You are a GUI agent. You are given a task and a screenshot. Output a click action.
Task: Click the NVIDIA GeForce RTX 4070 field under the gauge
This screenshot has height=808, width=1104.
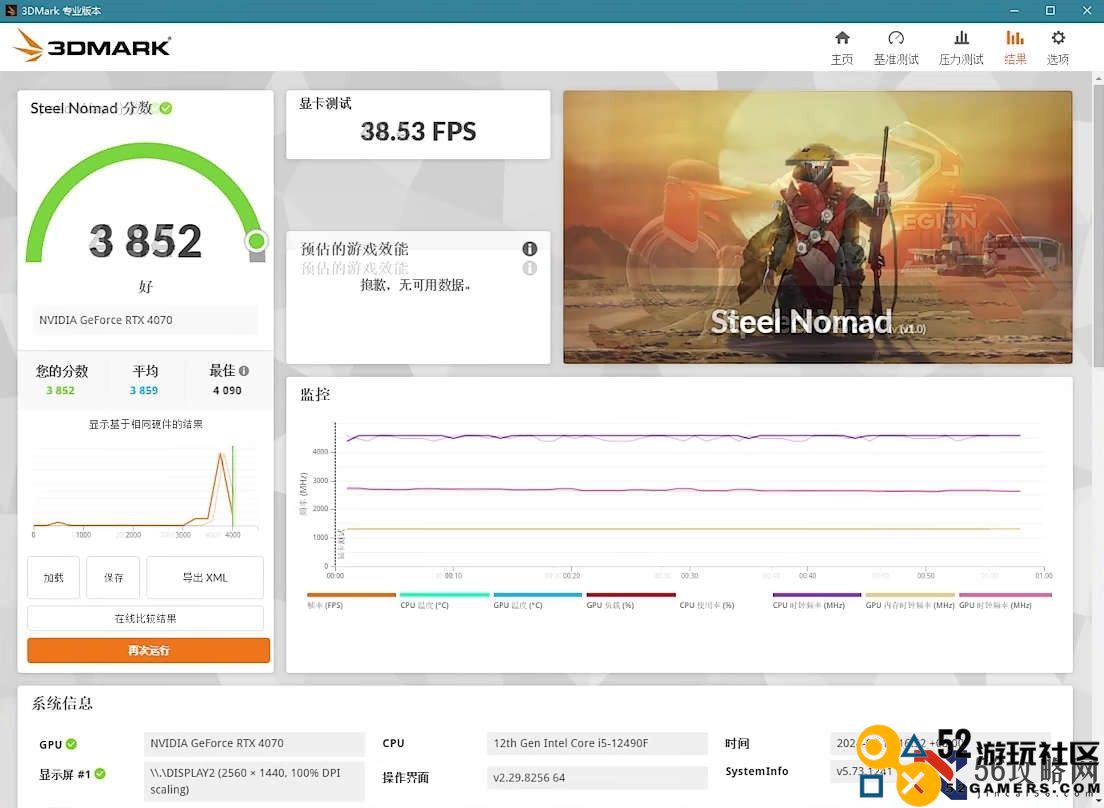click(x=144, y=320)
